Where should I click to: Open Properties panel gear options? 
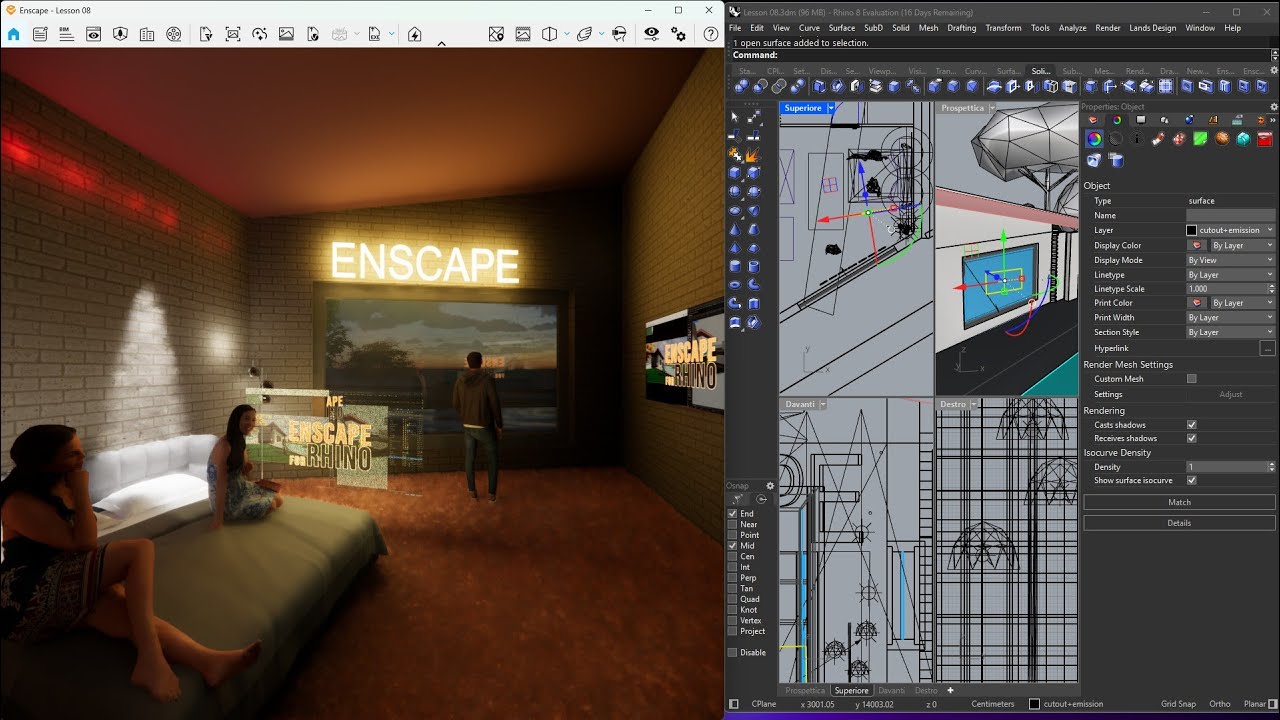(x=1273, y=107)
